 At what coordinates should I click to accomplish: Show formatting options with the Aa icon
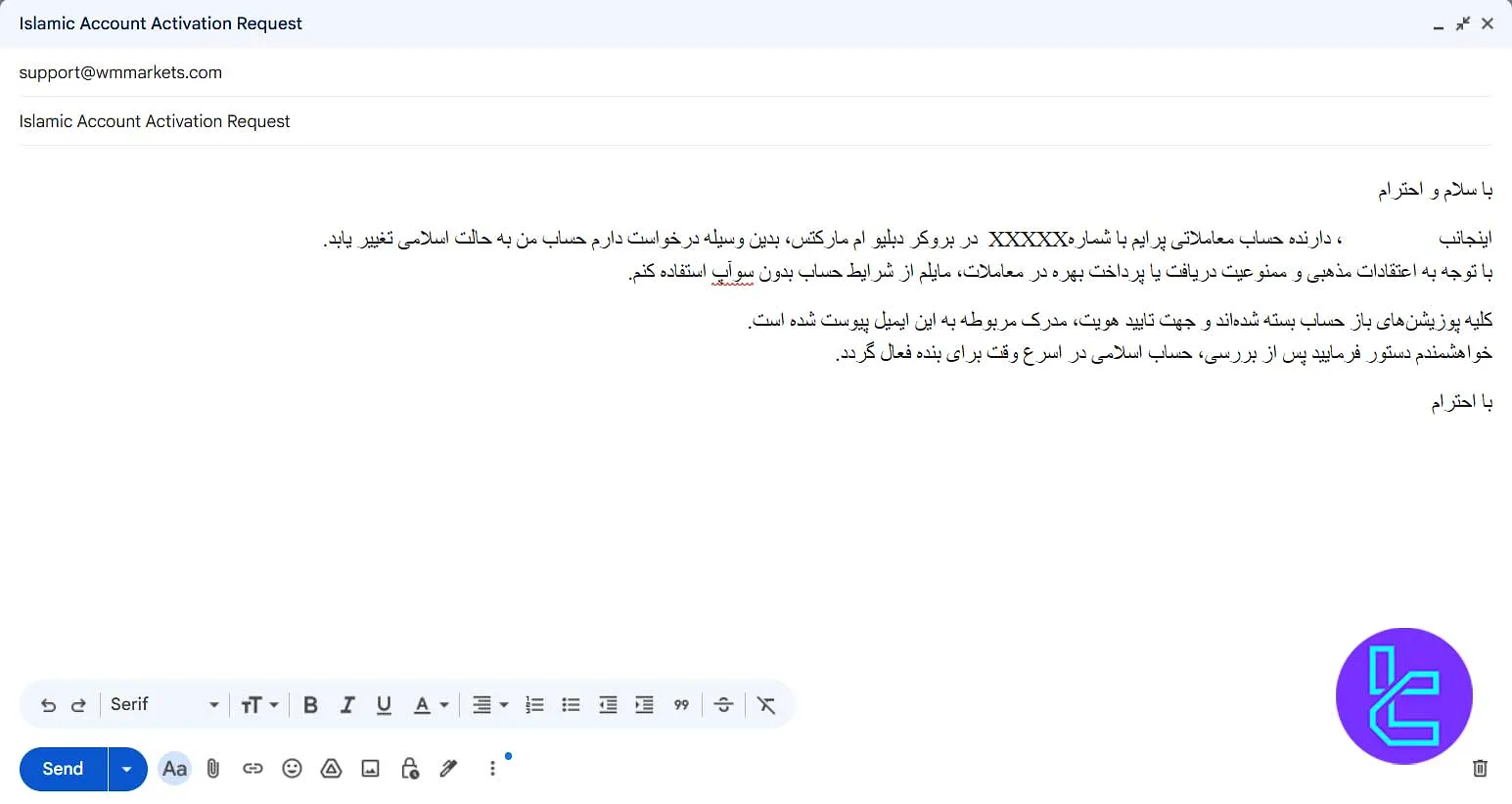point(174,769)
